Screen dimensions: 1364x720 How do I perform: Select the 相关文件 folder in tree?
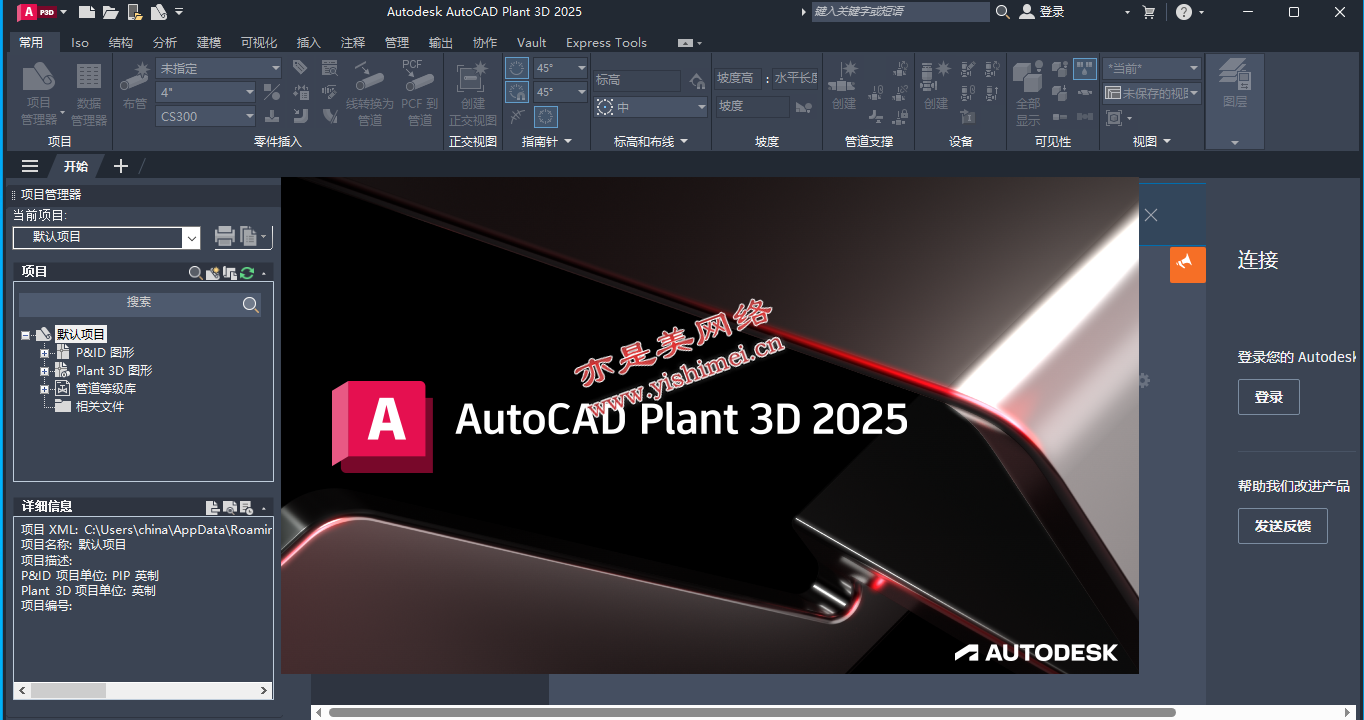100,407
